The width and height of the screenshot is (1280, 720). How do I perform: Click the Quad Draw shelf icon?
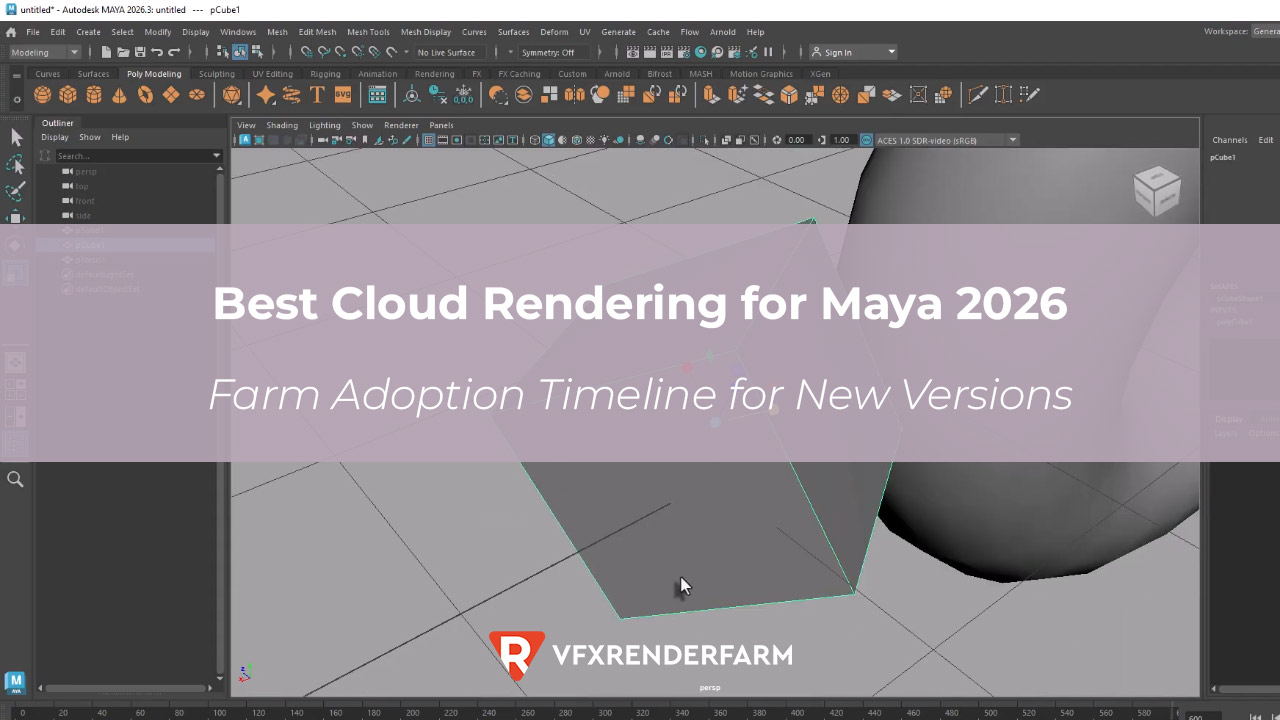[1029, 95]
